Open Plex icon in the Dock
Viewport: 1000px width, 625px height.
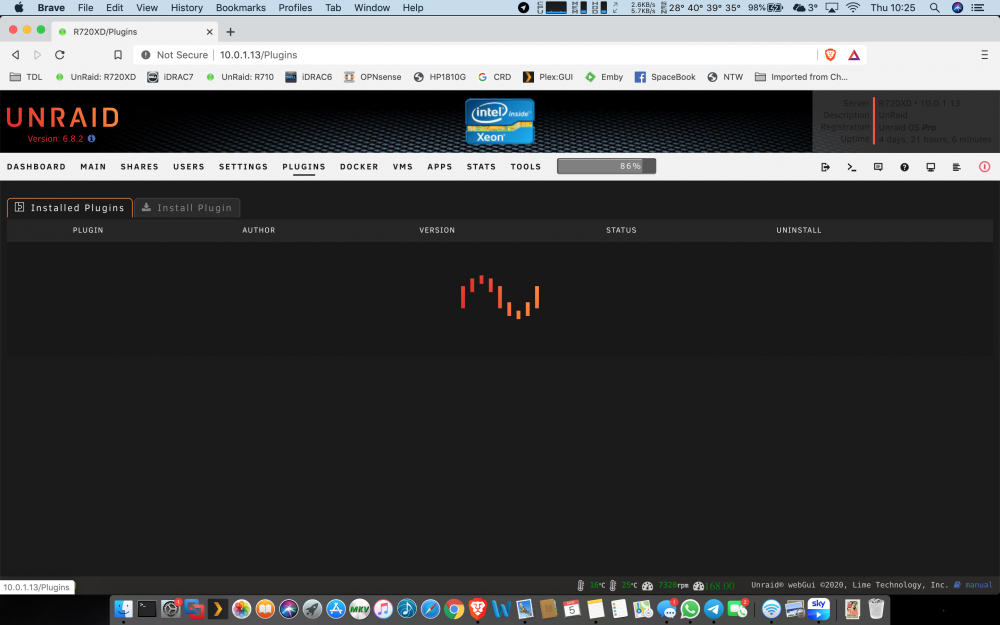point(218,609)
